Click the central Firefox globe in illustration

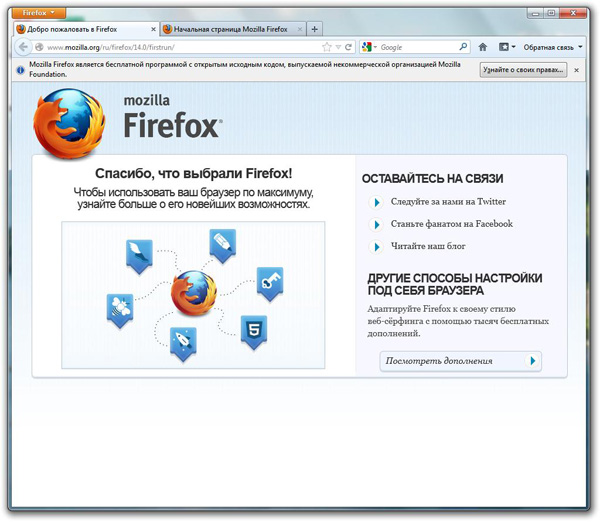click(194, 293)
